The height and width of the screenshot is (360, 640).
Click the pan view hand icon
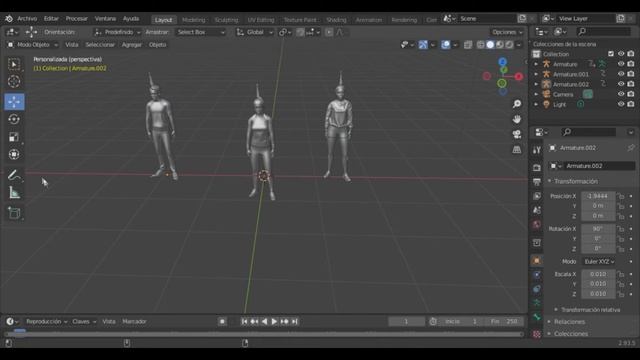click(517, 119)
